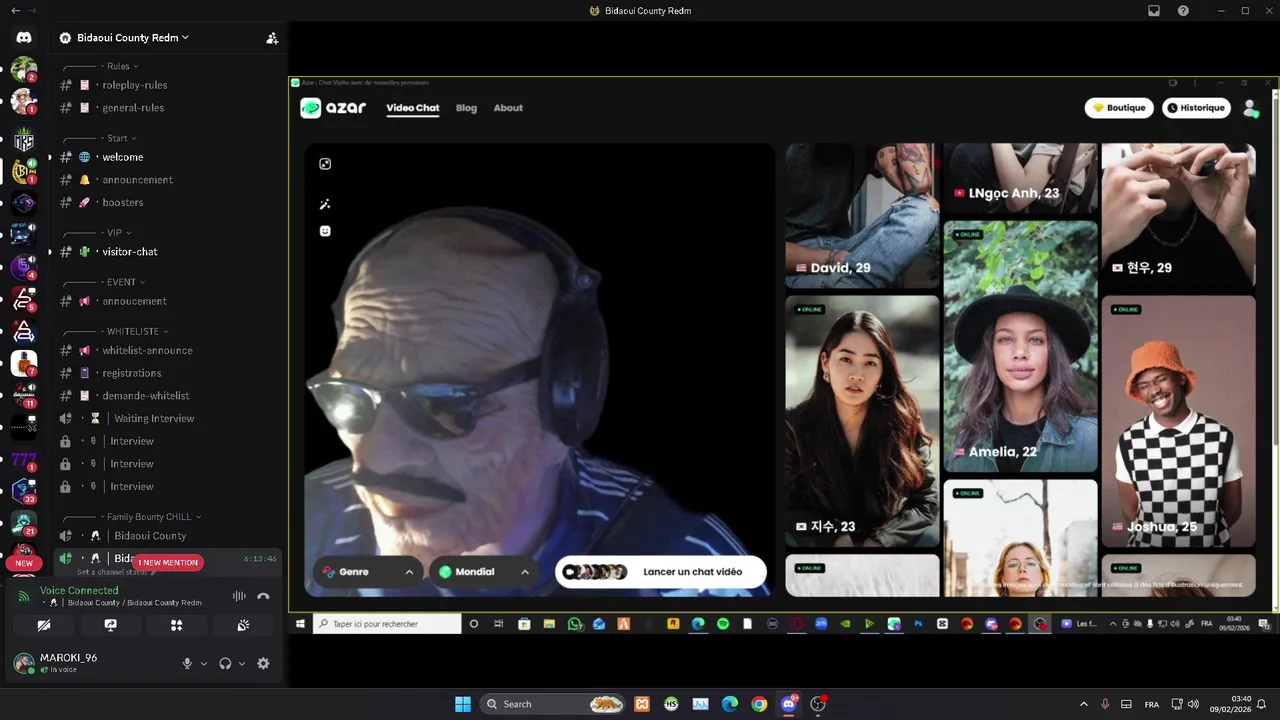This screenshot has width=1280, height=720.
Task: Open Google Chrome from the taskbar
Action: coord(759,704)
